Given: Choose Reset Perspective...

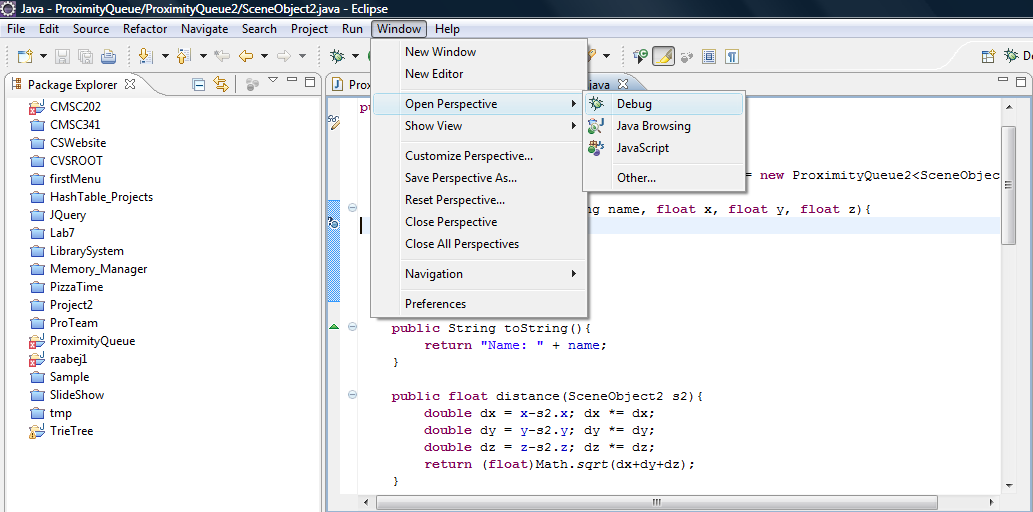Looking at the screenshot, I should (x=479, y=200).
